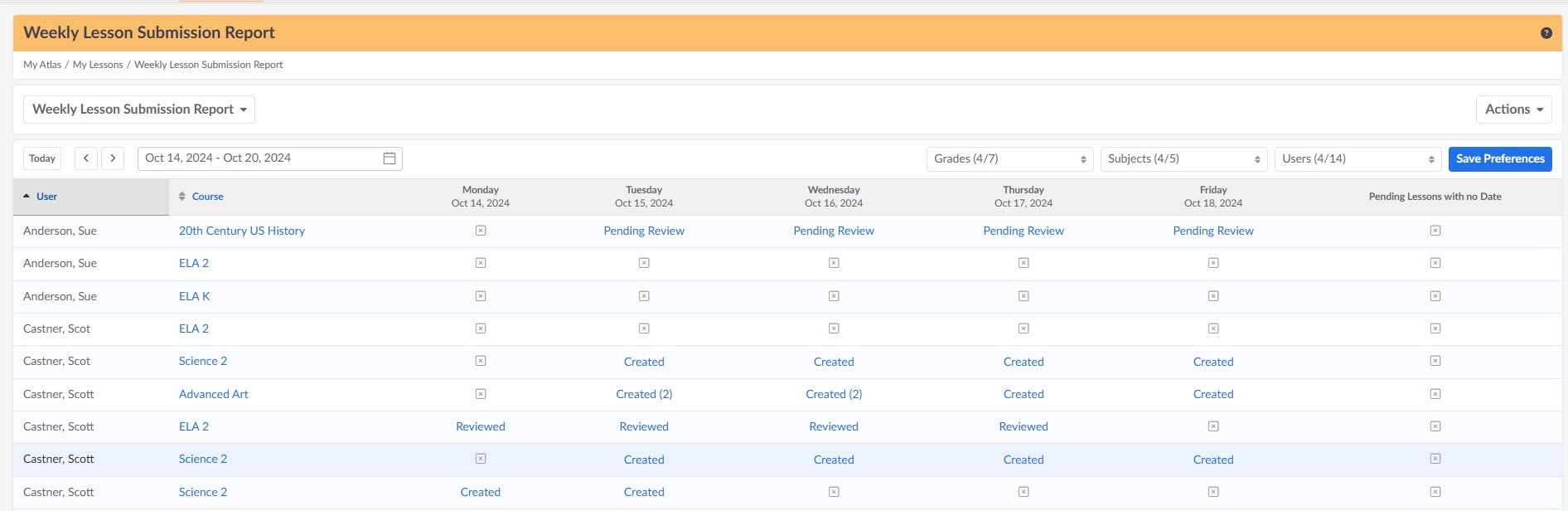Click Friday Oct 18, 2024 column header
1568x511 pixels.
pyautogui.click(x=1213, y=197)
